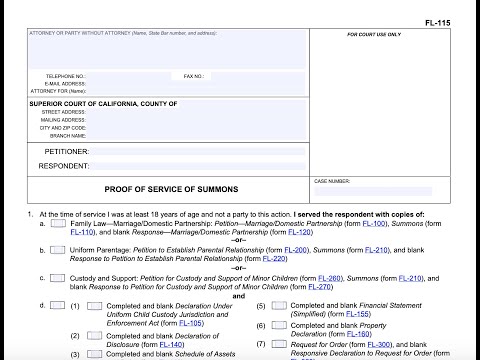Click the City and Zip Code field
The image size is (480, 360).
click(x=196, y=128)
